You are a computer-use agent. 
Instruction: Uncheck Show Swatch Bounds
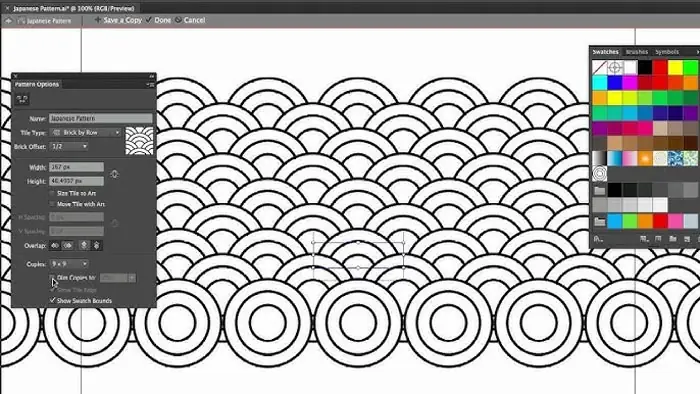52,300
